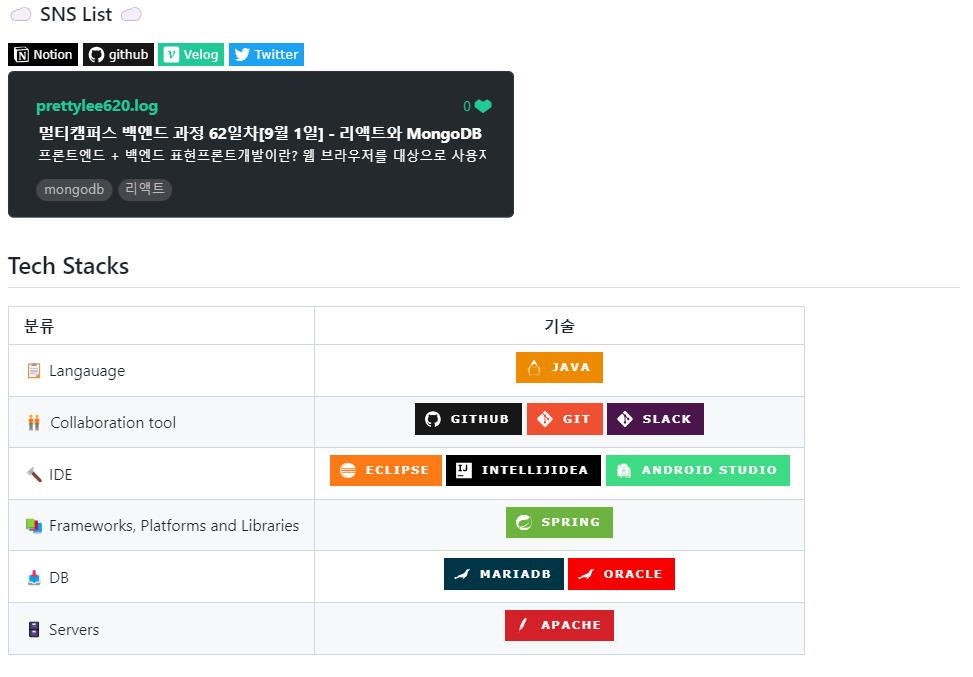Click the Java language badge
Screen dimensions: 973x677
pos(559,368)
